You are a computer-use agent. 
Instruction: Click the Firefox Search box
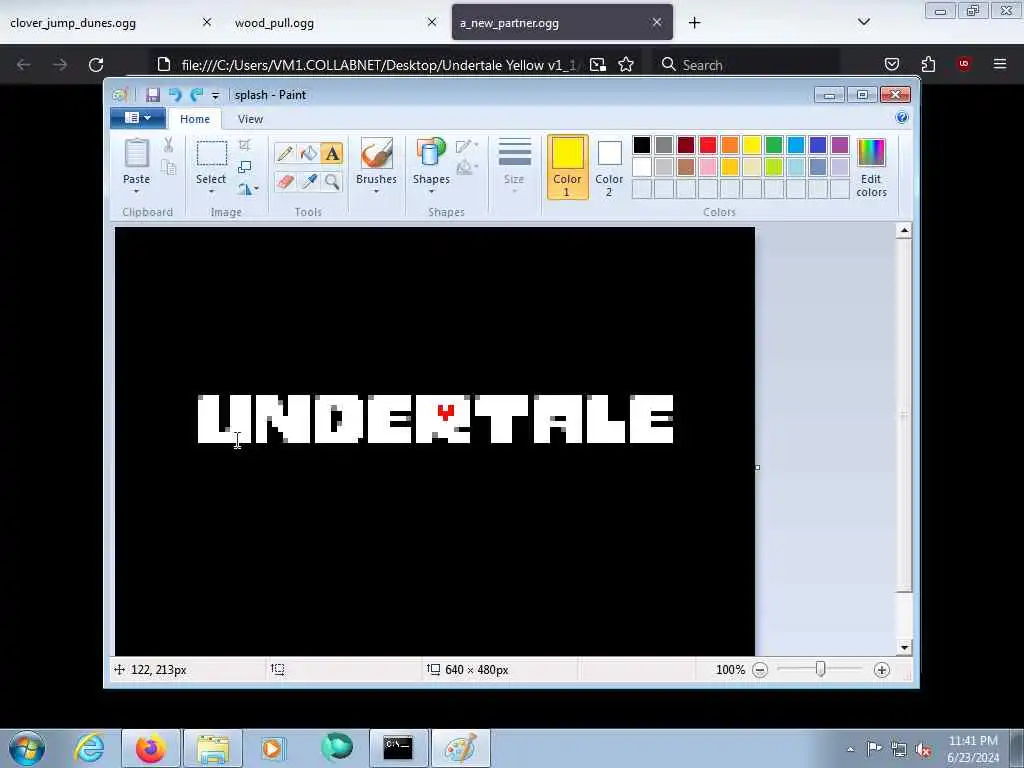click(748, 65)
